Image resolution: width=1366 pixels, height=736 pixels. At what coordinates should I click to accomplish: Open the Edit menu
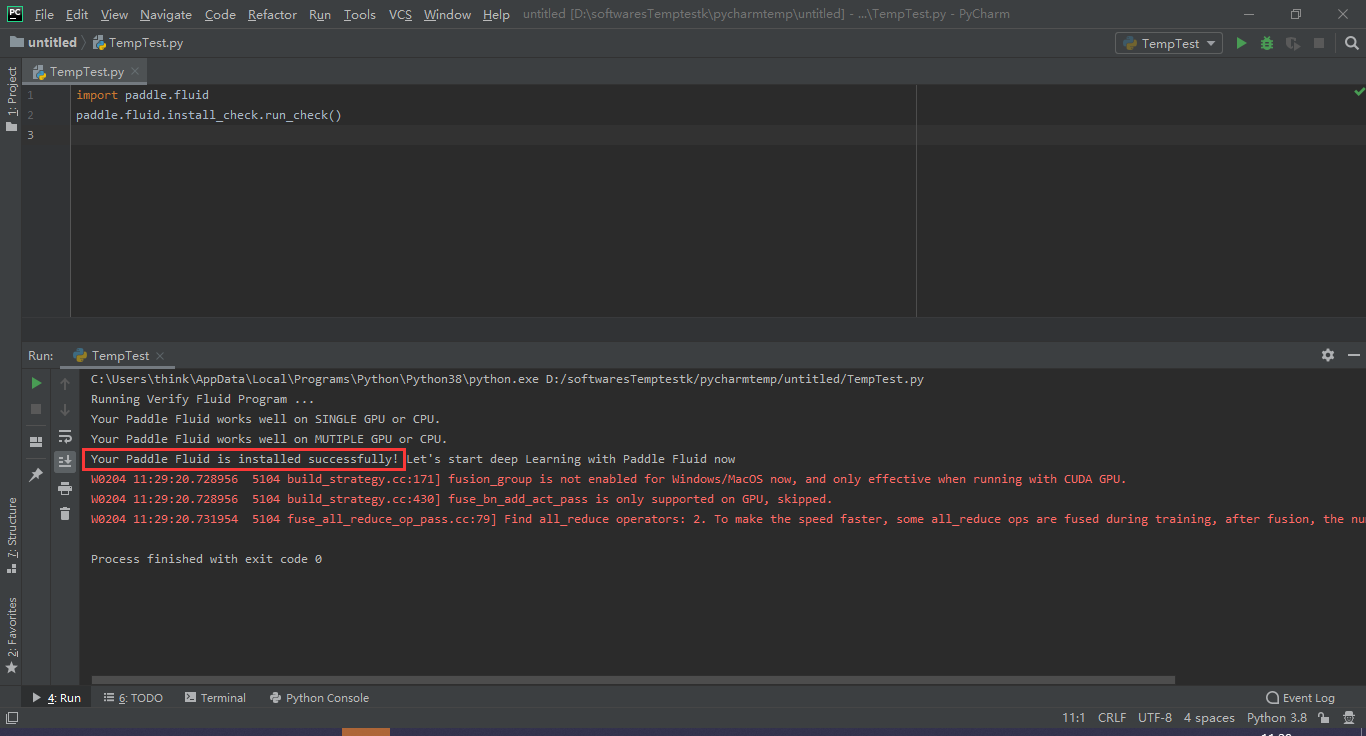(77, 14)
